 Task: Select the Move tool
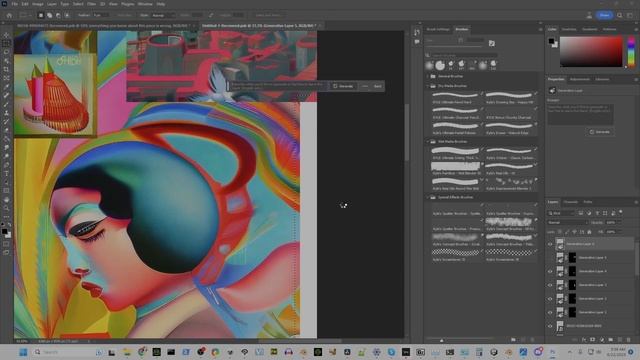(x=6, y=35)
